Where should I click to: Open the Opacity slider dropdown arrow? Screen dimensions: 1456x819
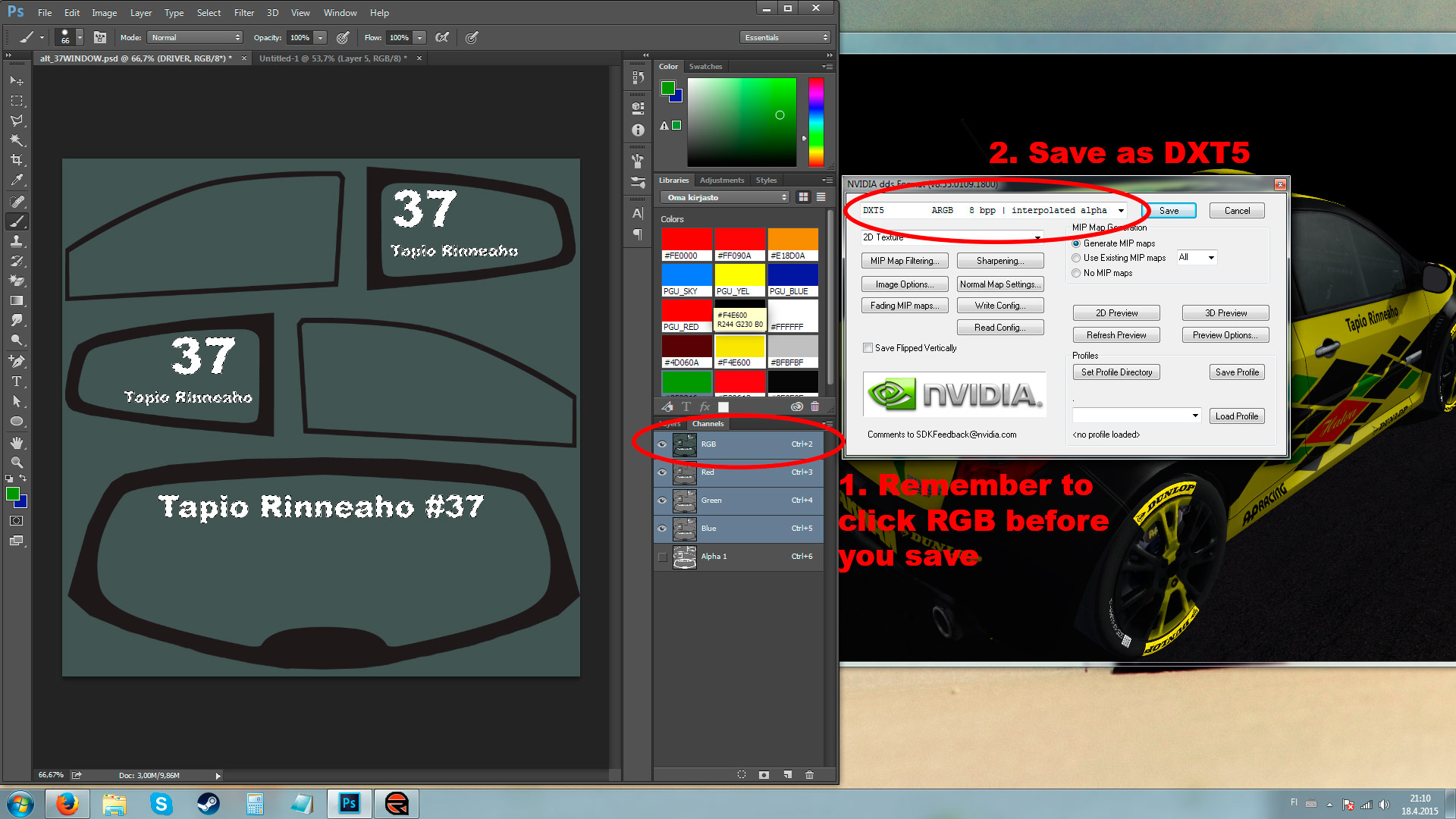point(321,37)
